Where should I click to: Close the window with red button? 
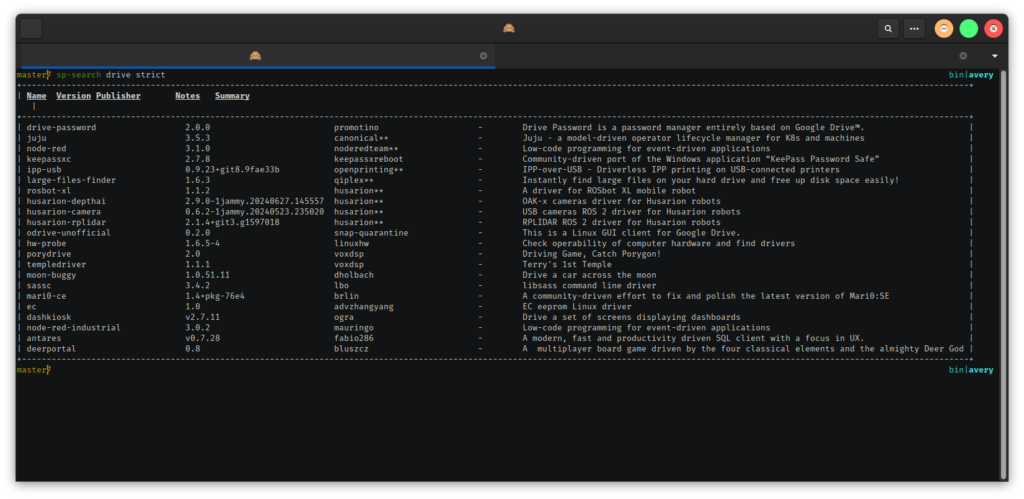pyautogui.click(x=993, y=29)
